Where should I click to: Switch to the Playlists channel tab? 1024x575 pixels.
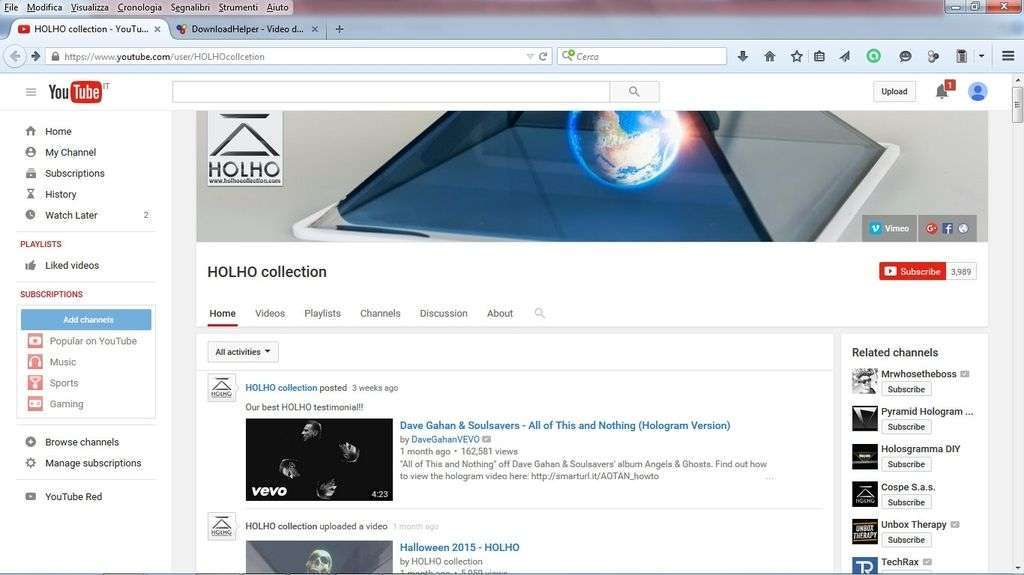pyautogui.click(x=323, y=313)
